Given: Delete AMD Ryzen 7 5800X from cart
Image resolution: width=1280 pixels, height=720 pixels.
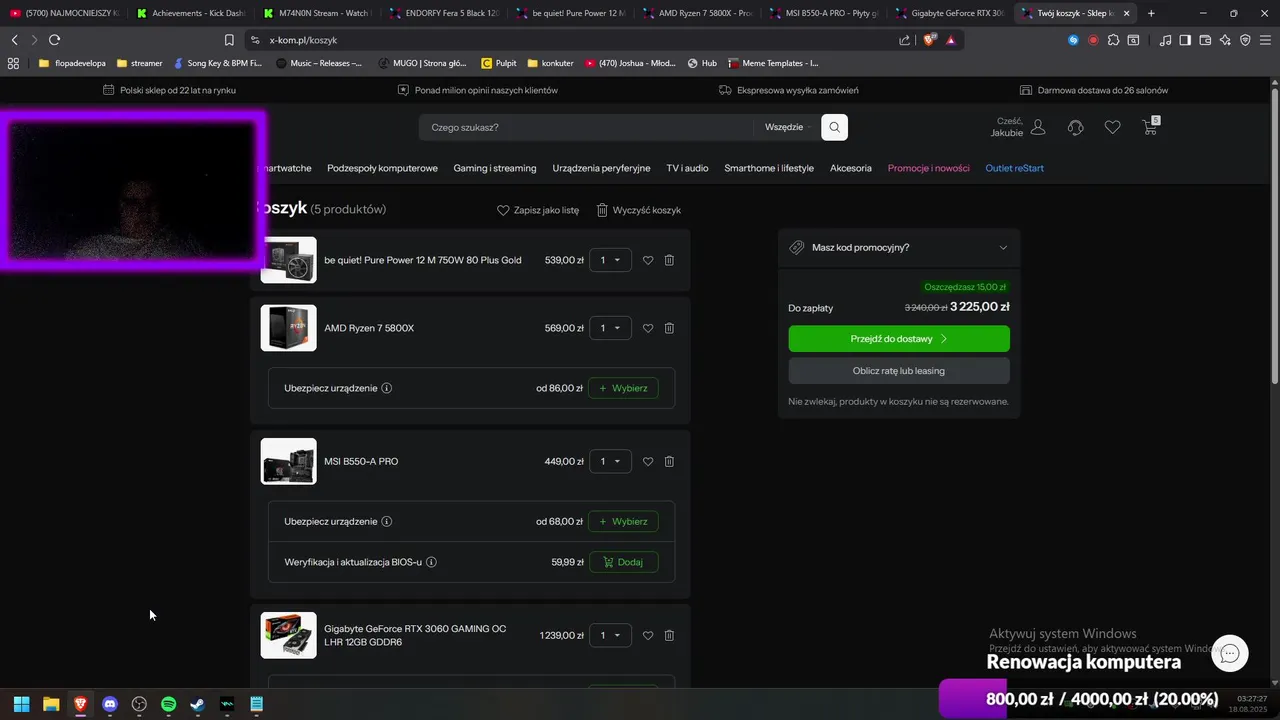Looking at the screenshot, I should pos(669,328).
